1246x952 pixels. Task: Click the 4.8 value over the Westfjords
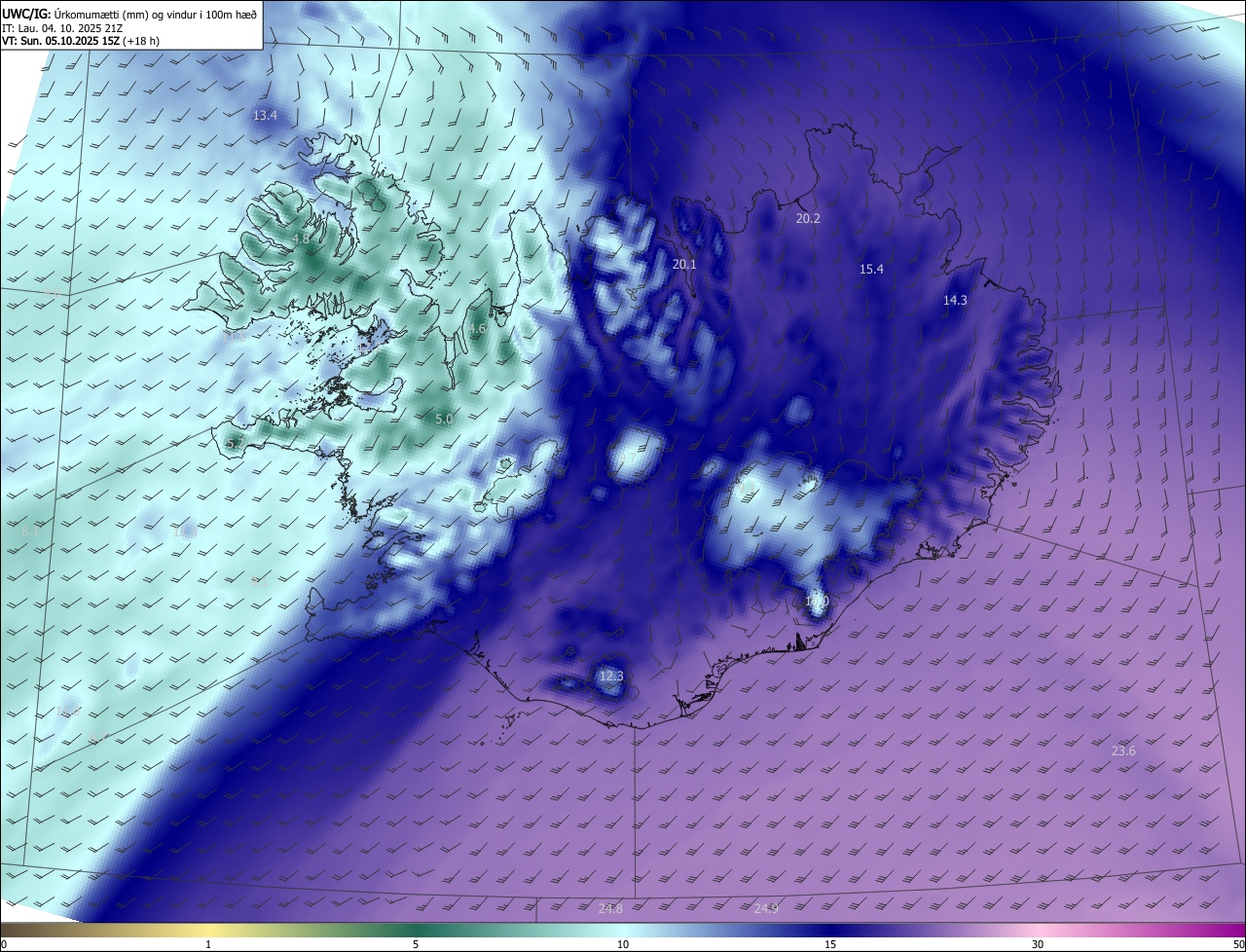click(301, 238)
